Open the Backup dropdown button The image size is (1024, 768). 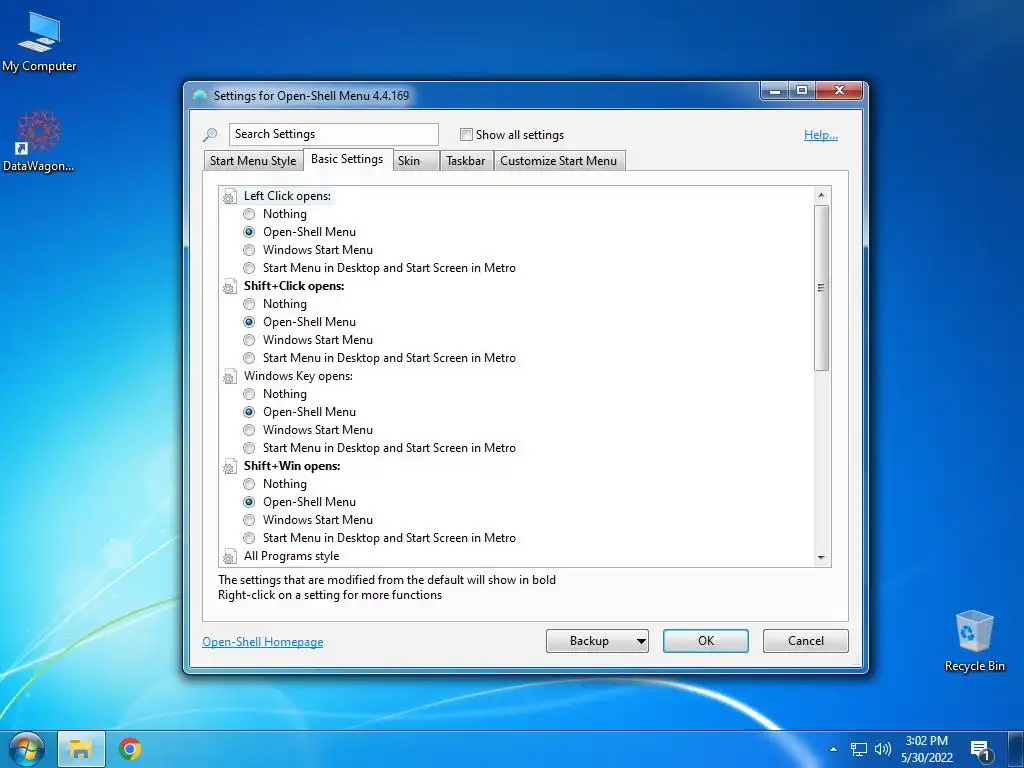[597, 641]
